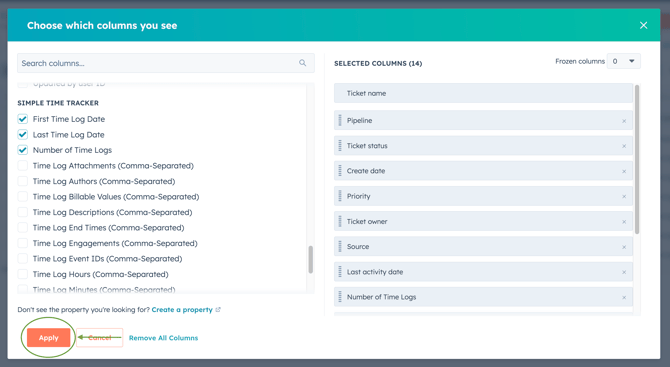Image resolution: width=670 pixels, height=367 pixels.
Task: Close the column chooser dialog with X
Action: 643,25
